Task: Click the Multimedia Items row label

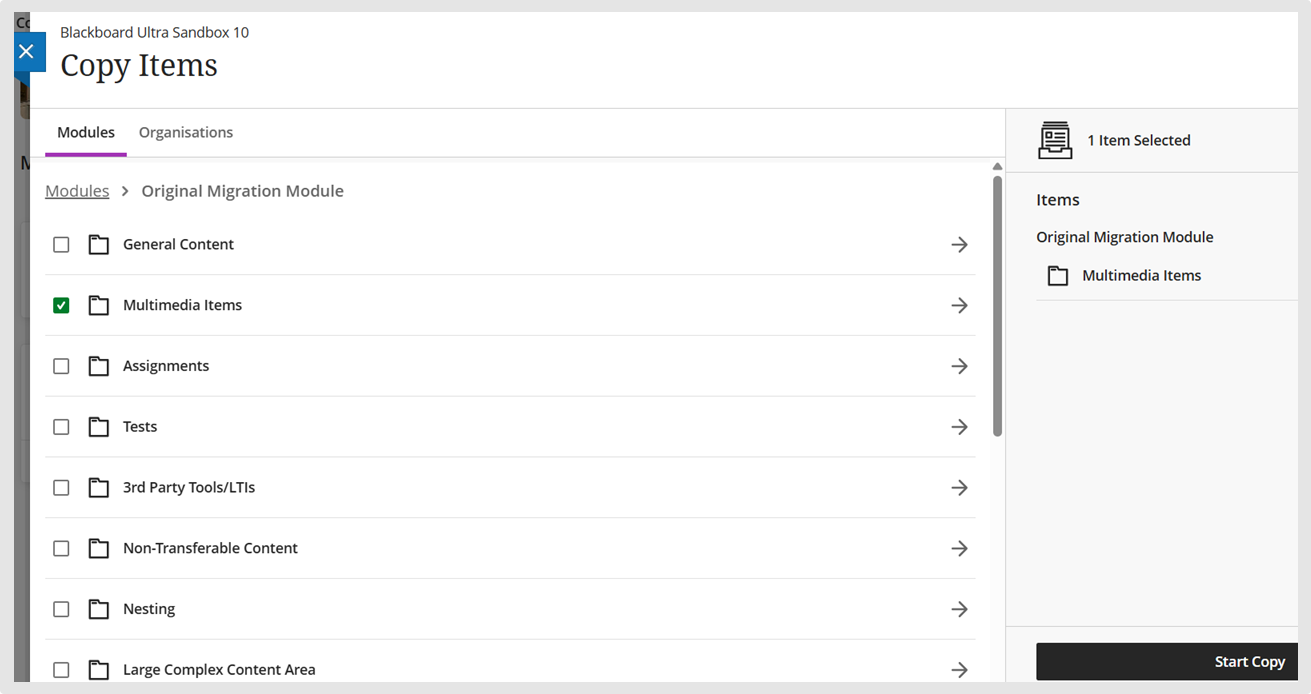Action: [x=182, y=305]
